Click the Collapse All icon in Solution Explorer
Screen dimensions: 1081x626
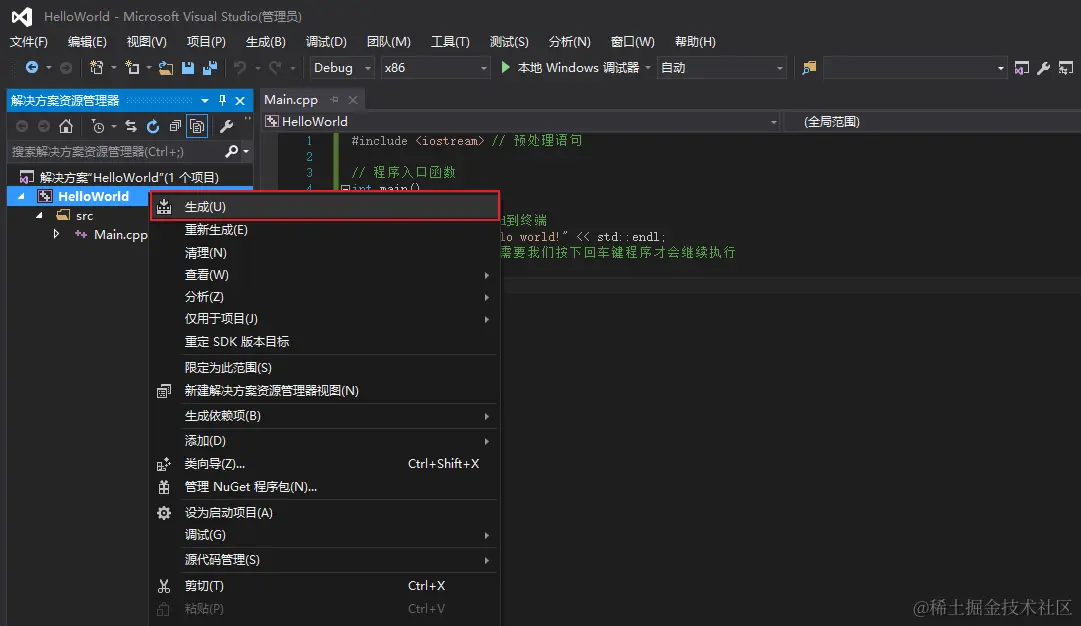[175, 126]
